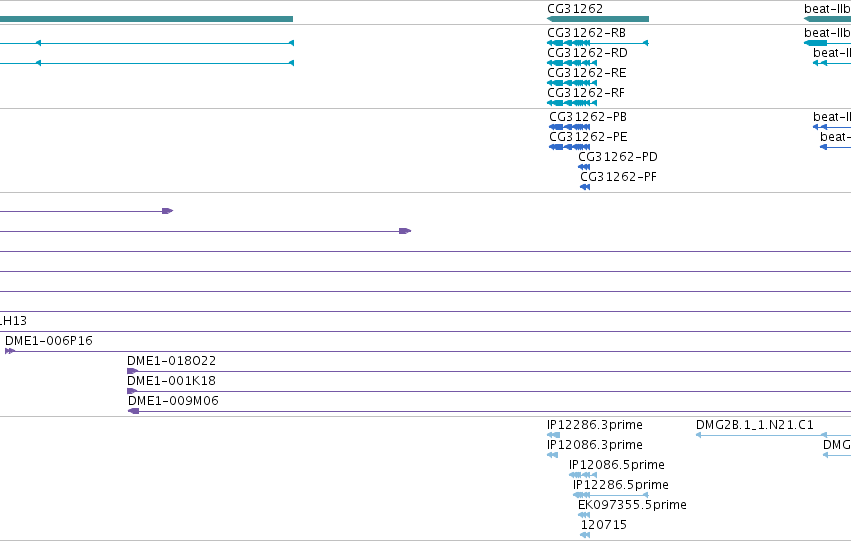The width and height of the screenshot is (851, 541).
Task: Select protein CG31262-PD
Action: 618,157
